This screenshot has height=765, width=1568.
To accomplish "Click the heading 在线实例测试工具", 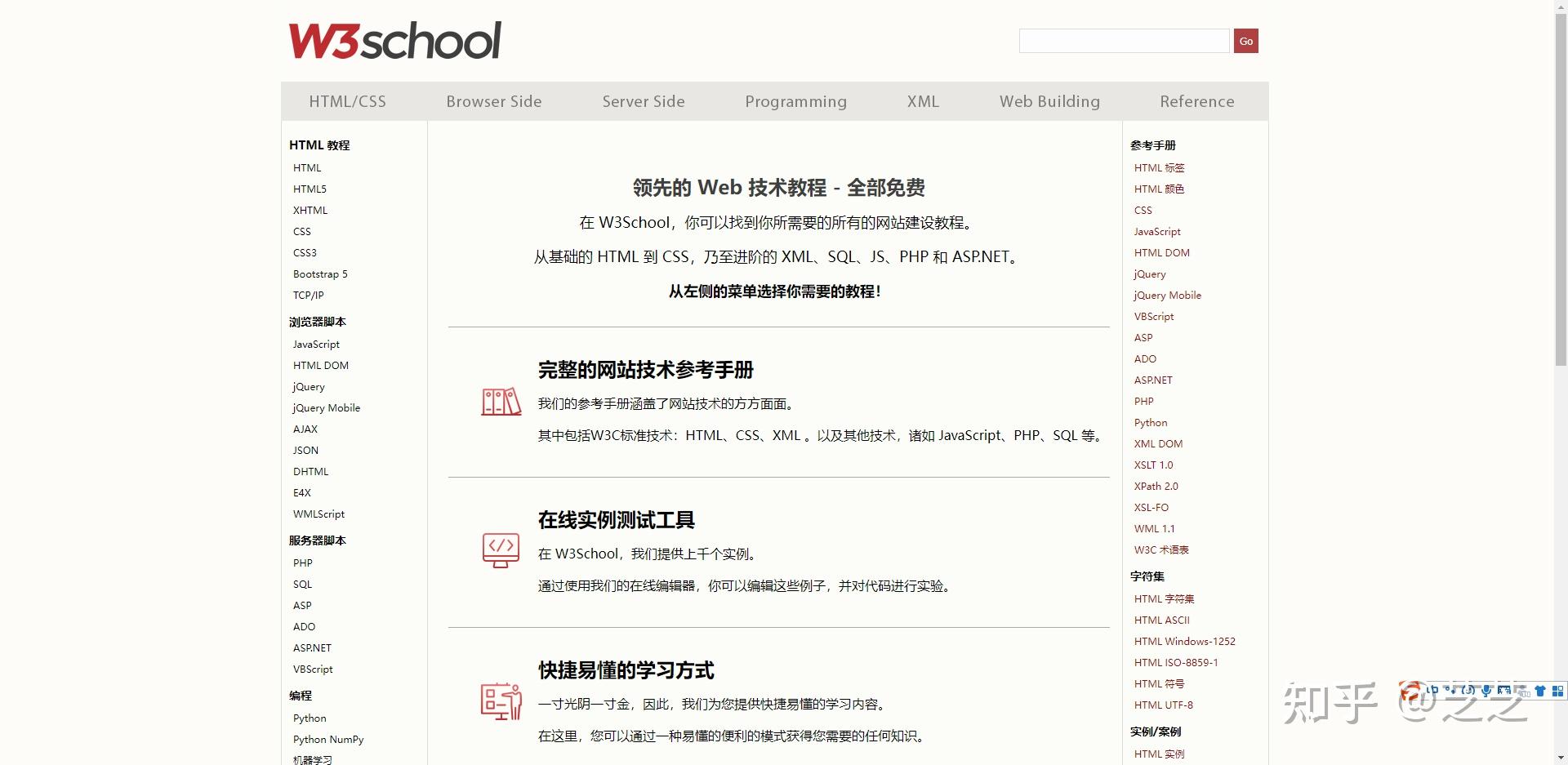I will tap(617, 520).
